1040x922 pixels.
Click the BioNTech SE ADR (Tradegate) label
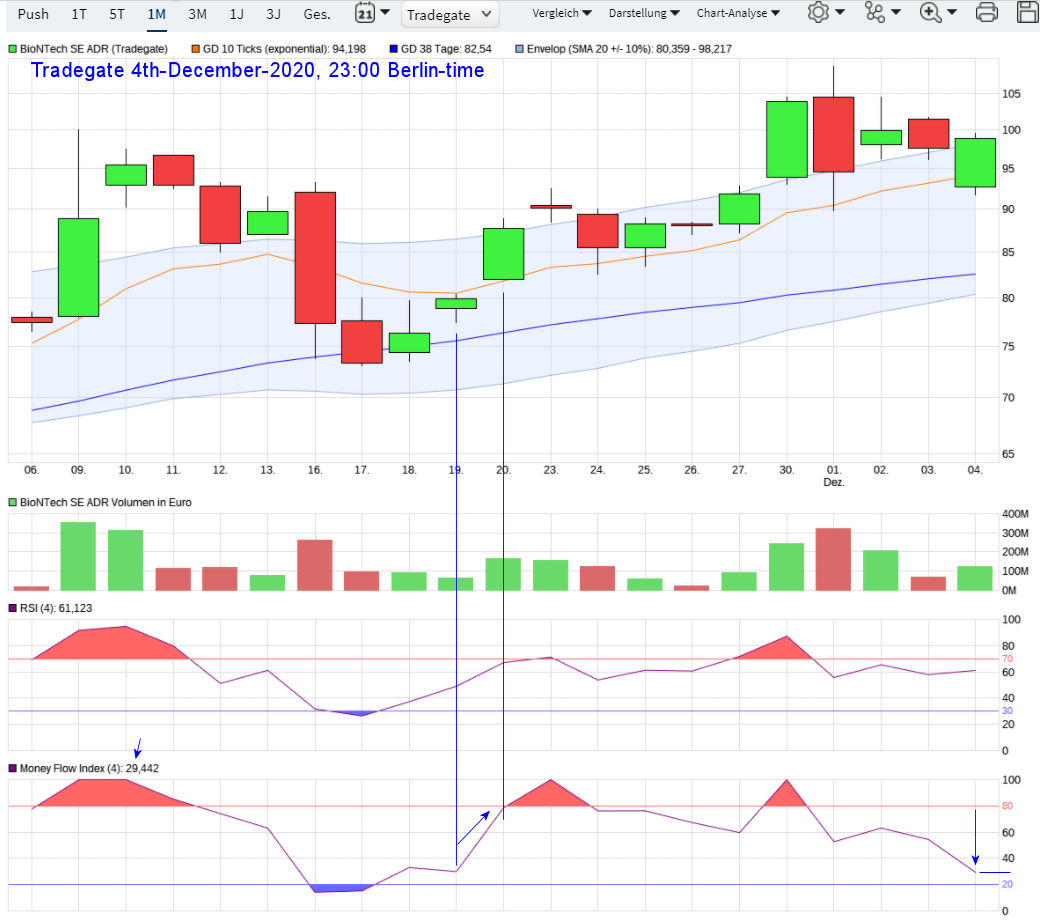coord(94,49)
